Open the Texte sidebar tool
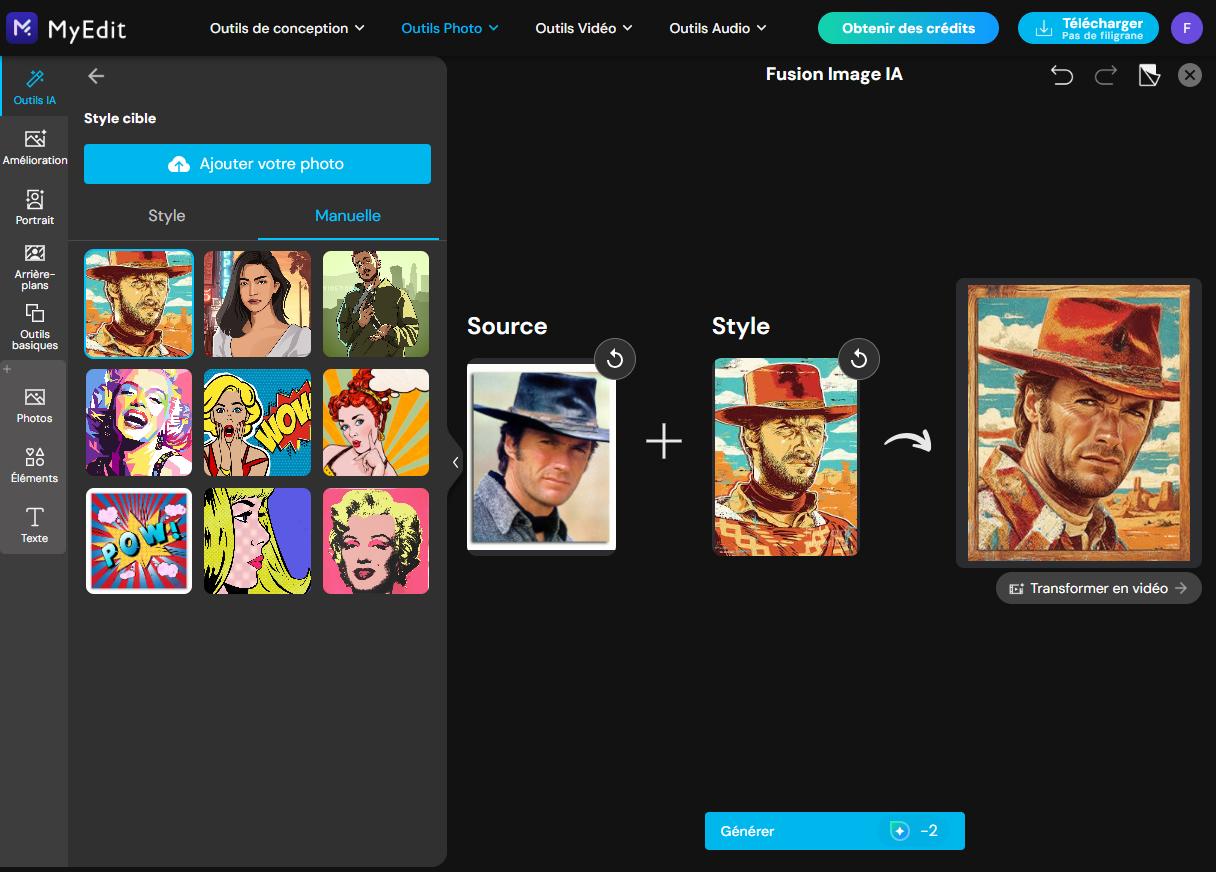Viewport: 1216px width, 872px height. [x=35, y=525]
